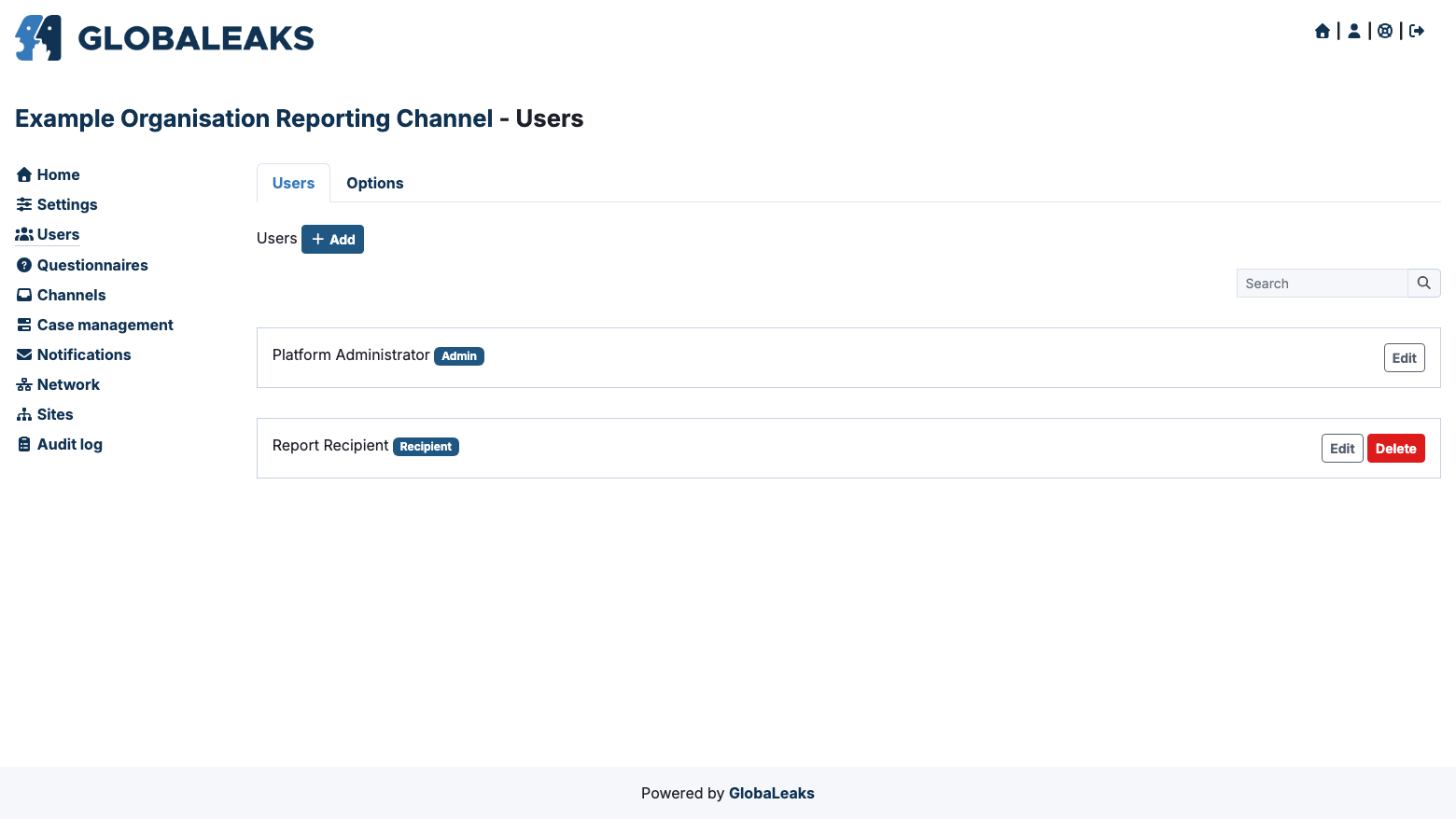The image size is (1456, 819).
Task: Click the Case management server icon
Action: pyautogui.click(x=24, y=325)
